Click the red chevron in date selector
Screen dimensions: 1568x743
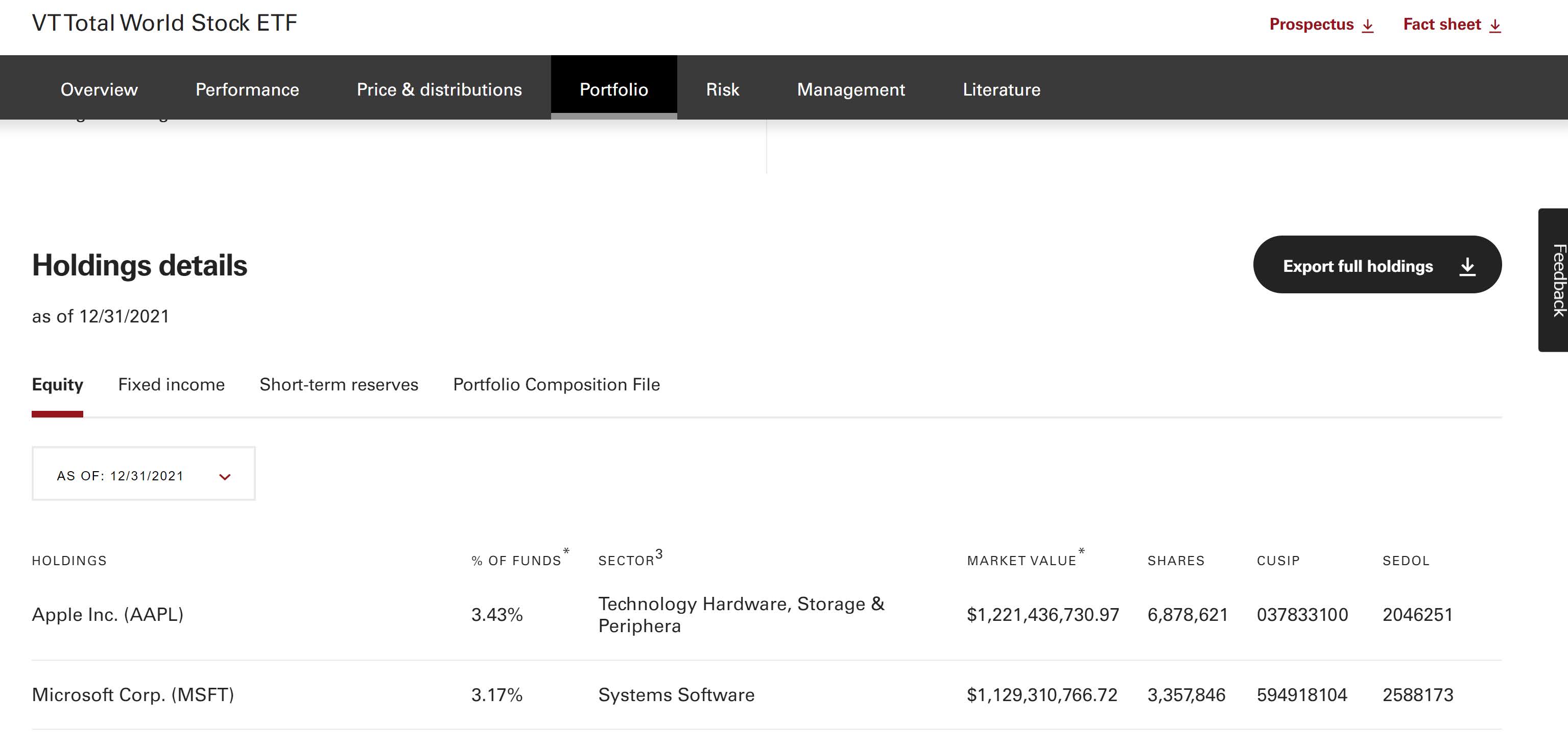point(225,477)
